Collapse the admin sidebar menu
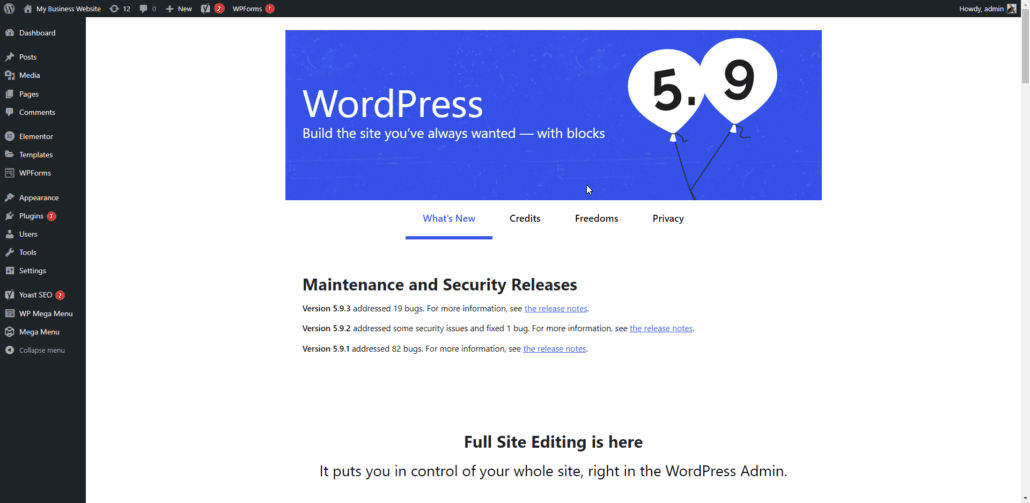The width and height of the screenshot is (1030, 503). [35, 351]
